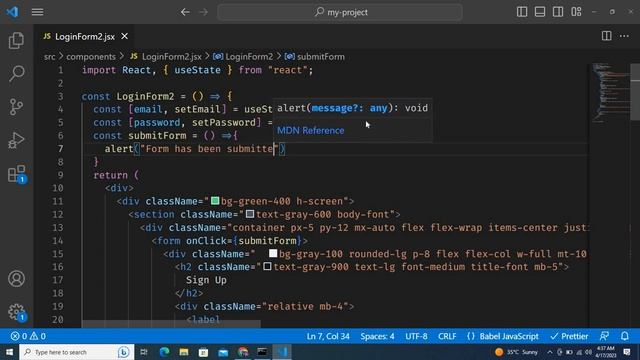Change indentation via Spaces: 4

point(377,336)
